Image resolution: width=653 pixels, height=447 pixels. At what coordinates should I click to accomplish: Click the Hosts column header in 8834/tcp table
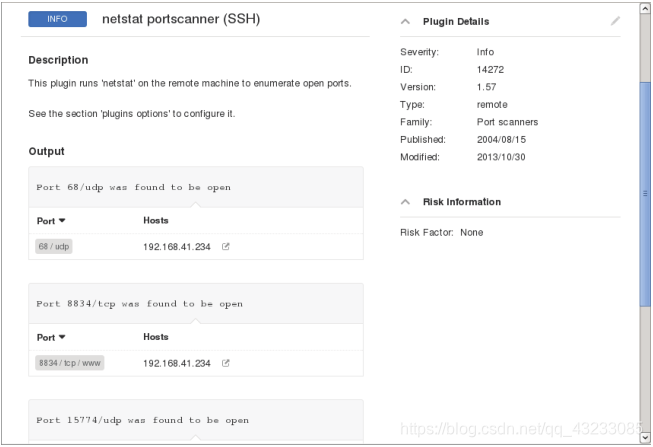pos(156,337)
